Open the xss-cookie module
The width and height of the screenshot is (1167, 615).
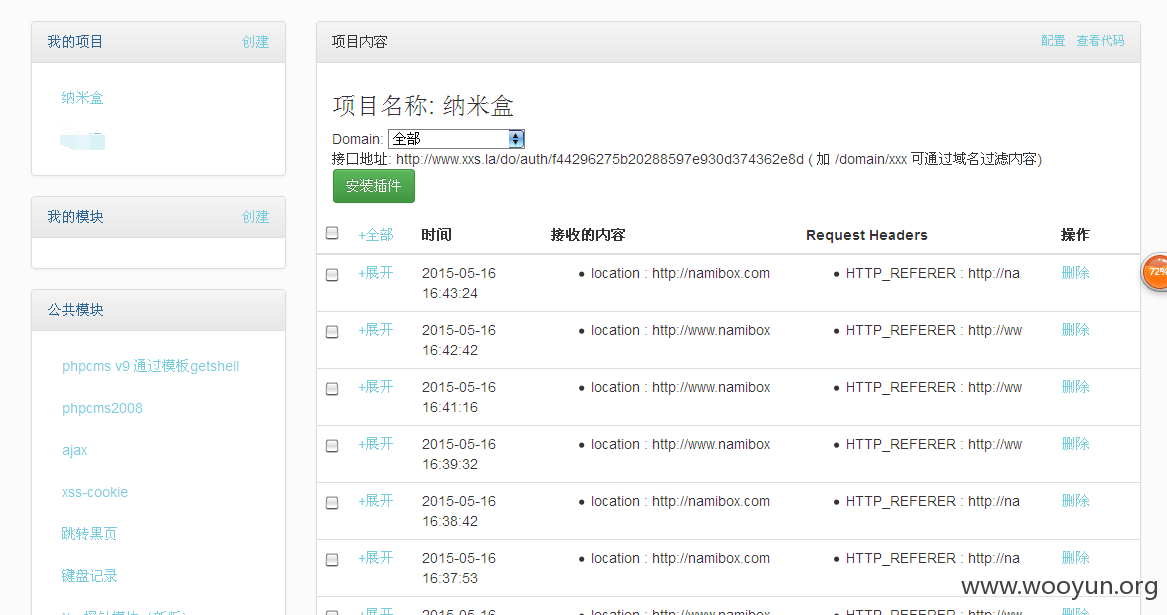(x=95, y=492)
